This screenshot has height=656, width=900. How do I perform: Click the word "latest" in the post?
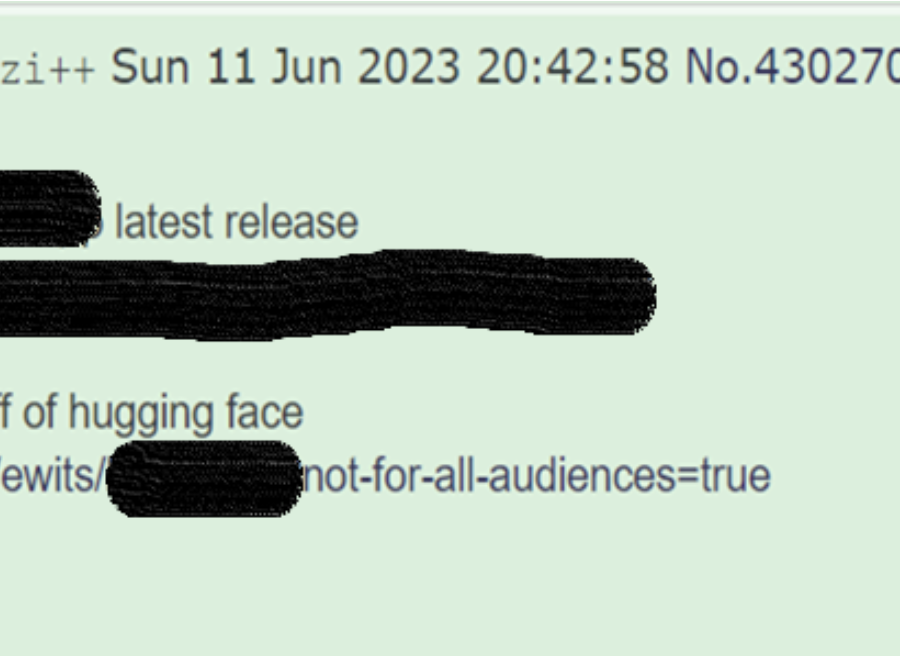pos(165,223)
